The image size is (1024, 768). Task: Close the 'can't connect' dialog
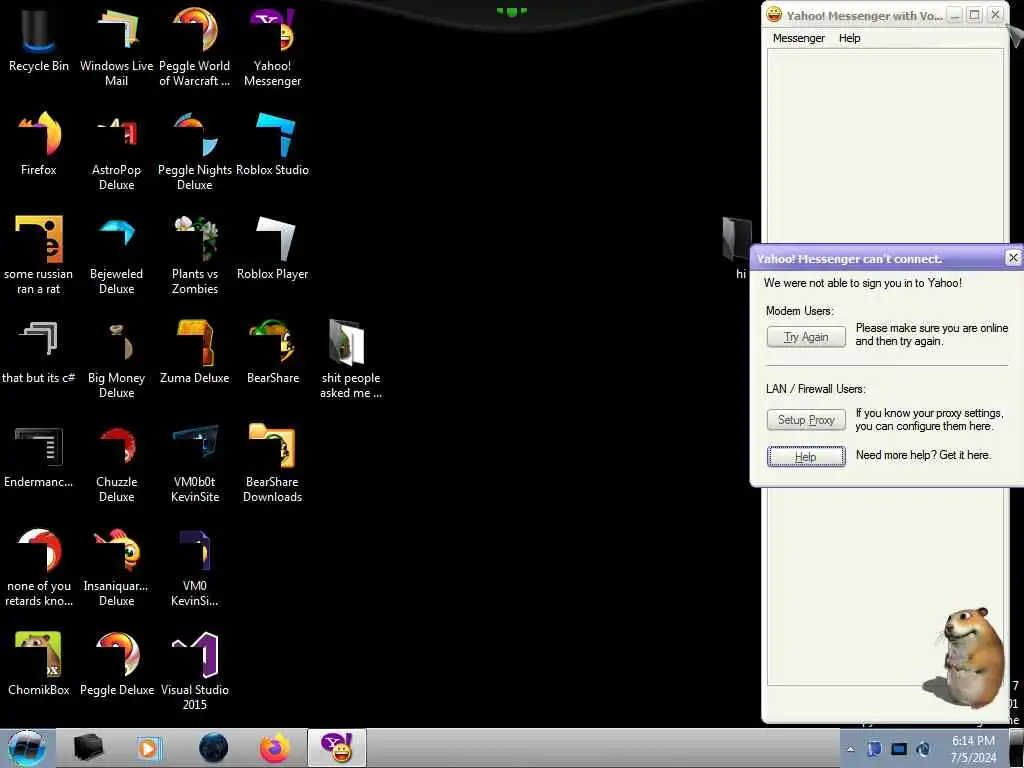click(x=1013, y=258)
